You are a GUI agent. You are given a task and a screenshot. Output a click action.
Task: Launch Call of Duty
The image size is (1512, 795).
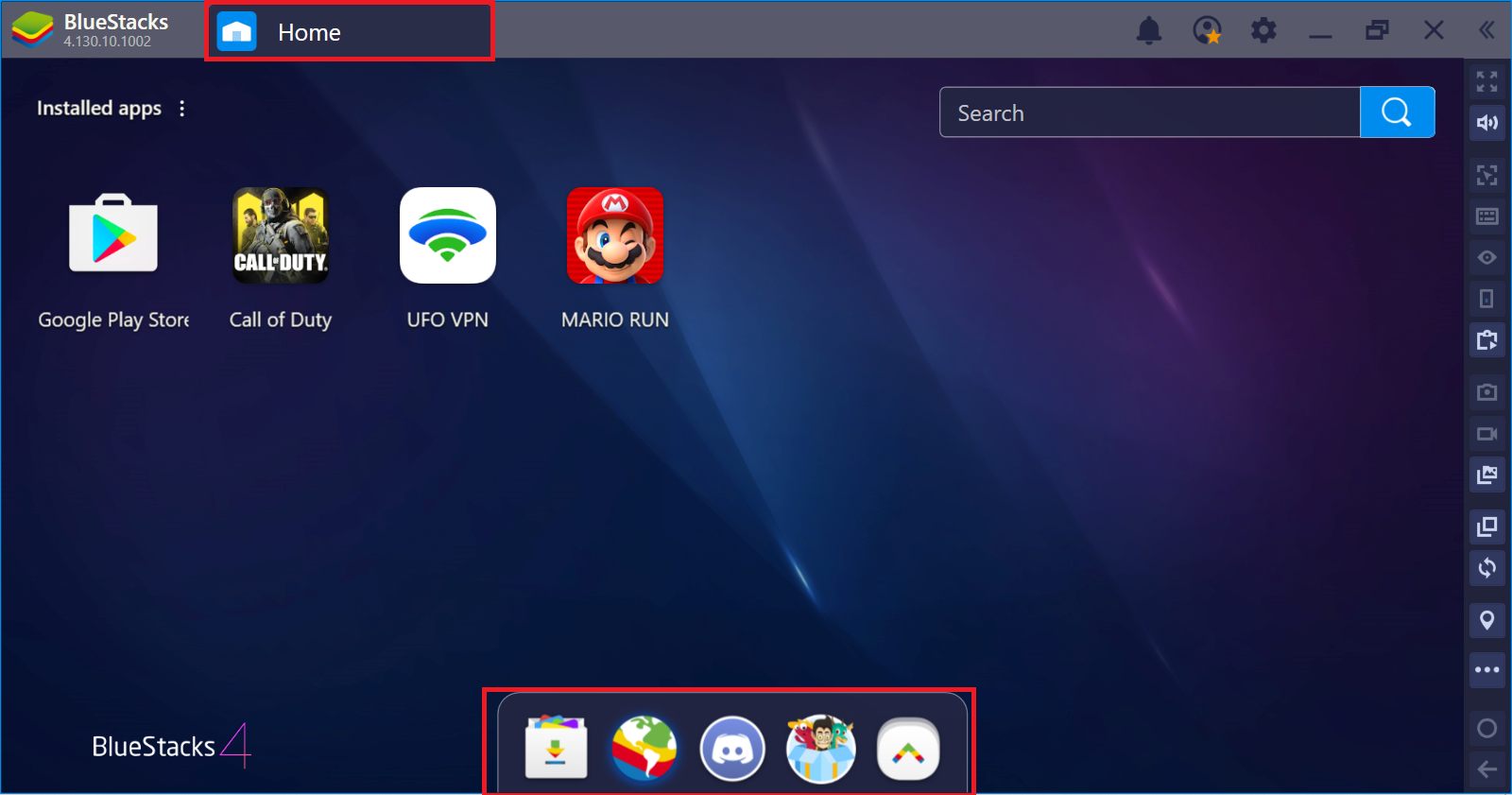[x=281, y=235]
